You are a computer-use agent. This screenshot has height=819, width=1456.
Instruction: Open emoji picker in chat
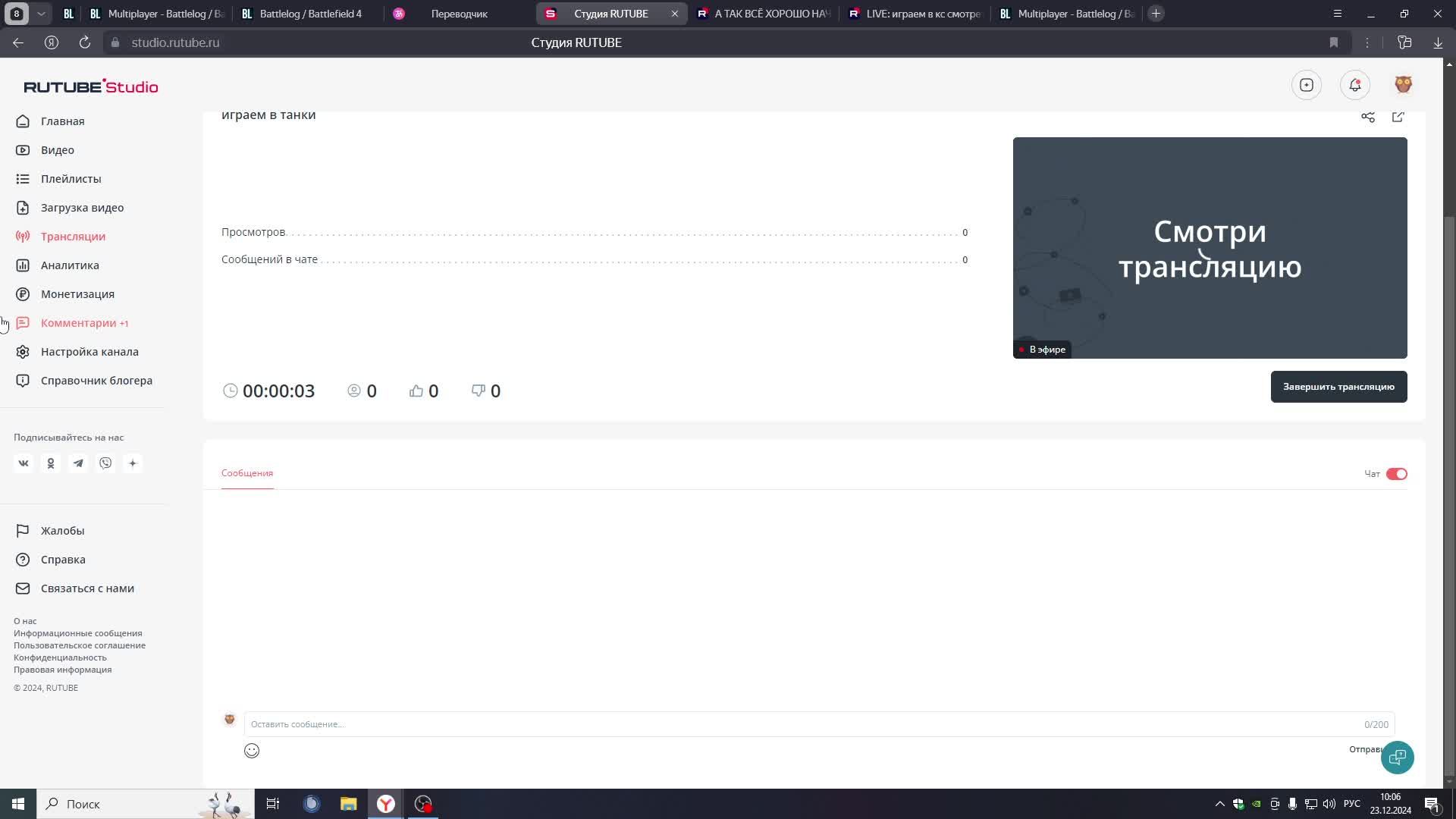click(x=252, y=751)
